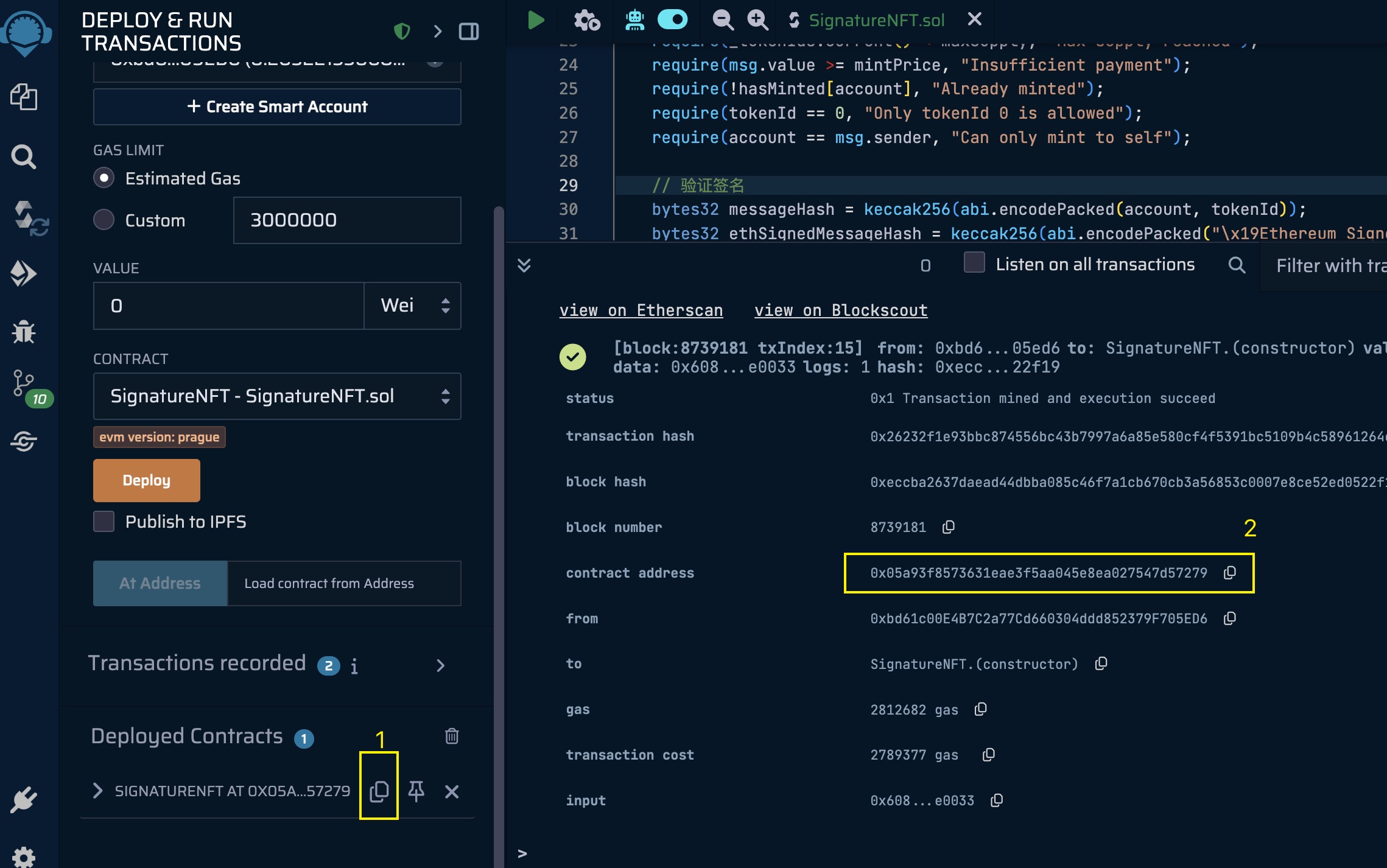Select Estimated Gas radio button
Screen dimensions: 1387x868
pos(104,178)
